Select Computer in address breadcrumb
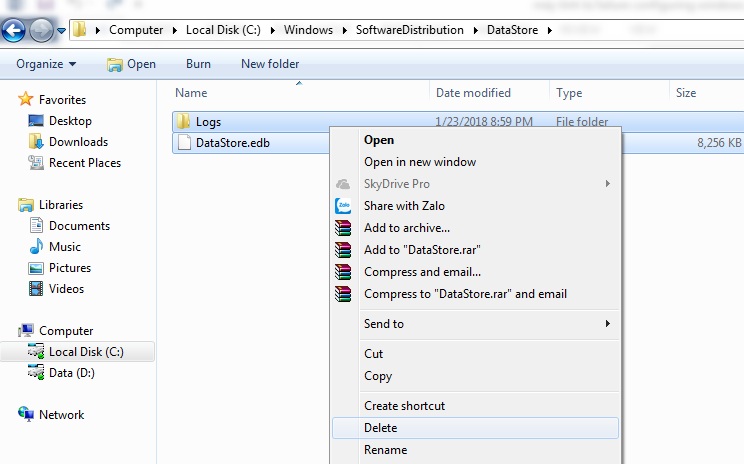744x464 pixels. pos(136,30)
